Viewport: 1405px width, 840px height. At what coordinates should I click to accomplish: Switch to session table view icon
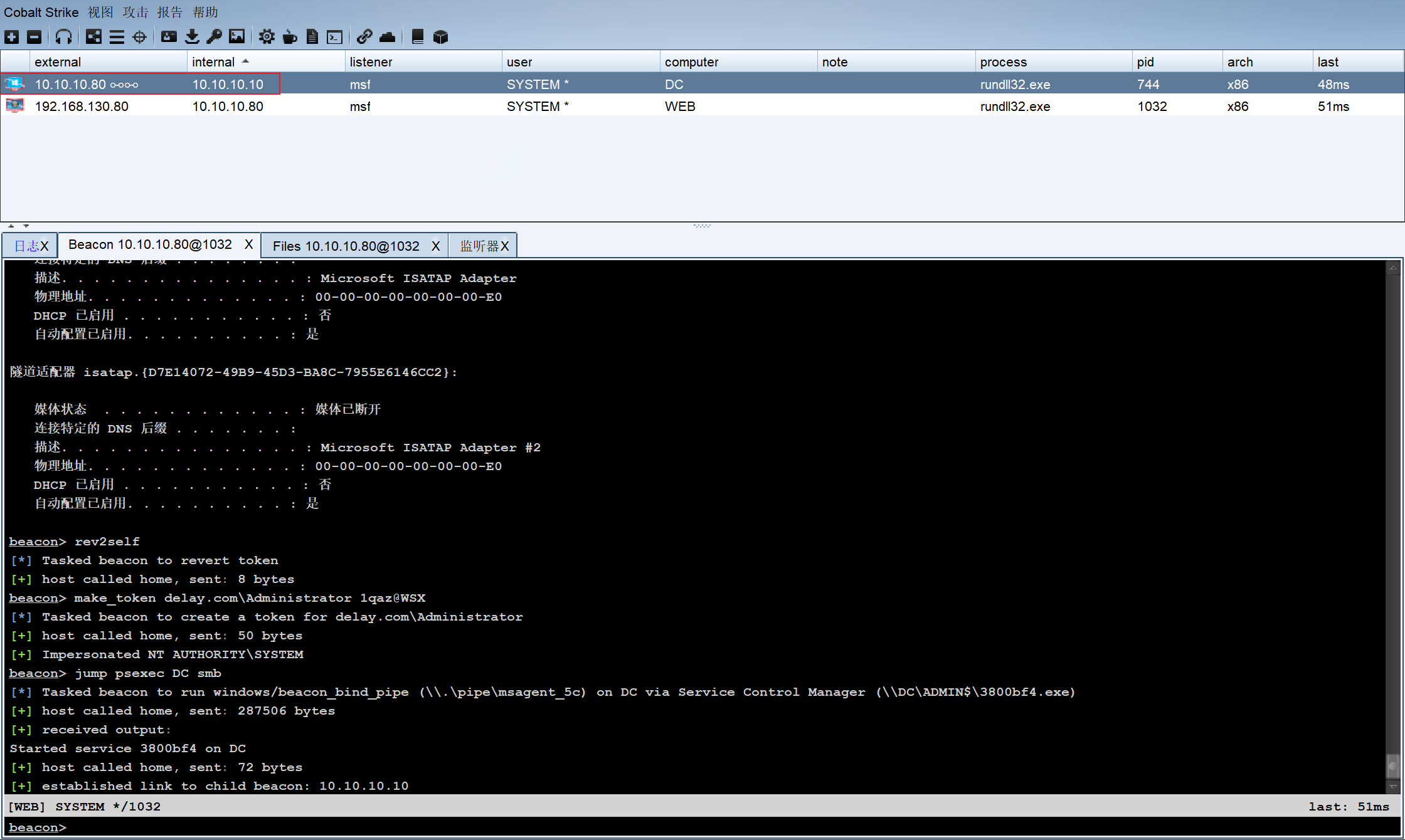[117, 37]
